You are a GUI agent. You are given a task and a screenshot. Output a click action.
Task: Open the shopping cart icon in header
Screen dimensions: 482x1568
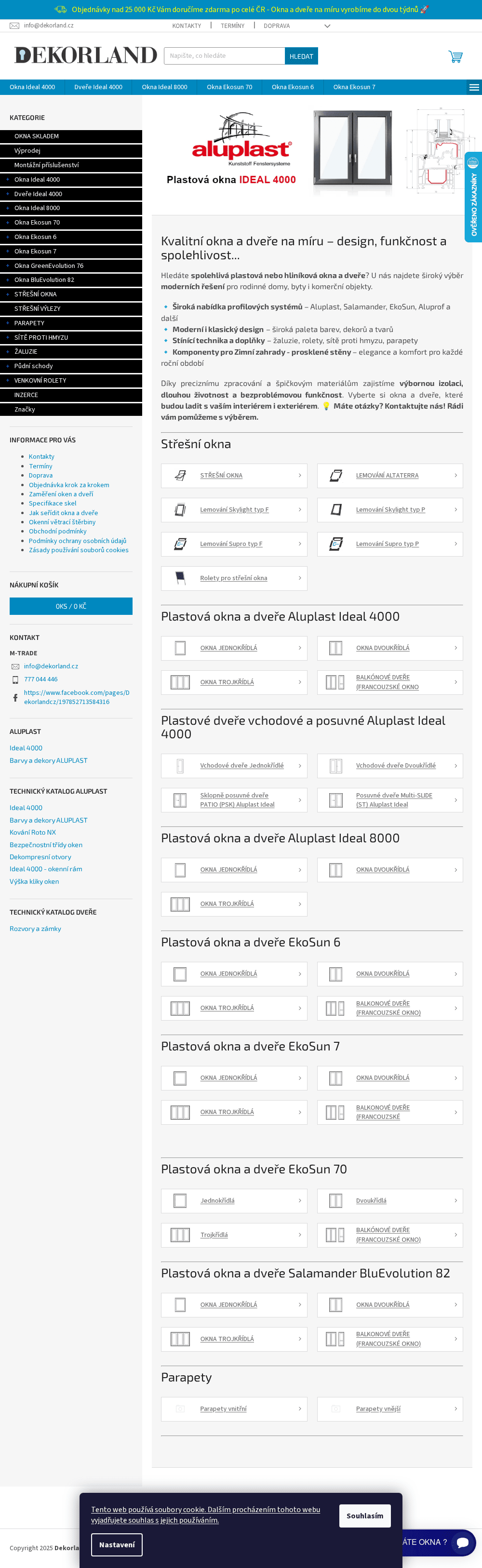pos(455,56)
